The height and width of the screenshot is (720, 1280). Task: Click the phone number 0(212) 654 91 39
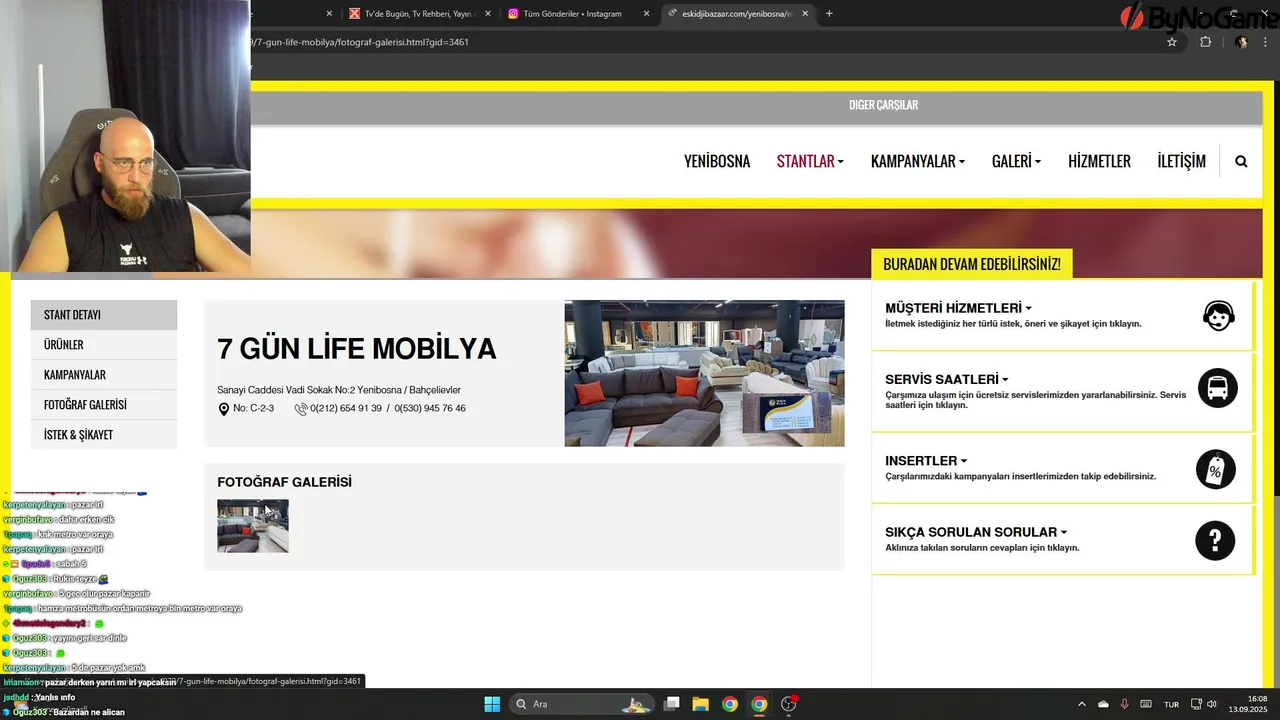tap(346, 409)
